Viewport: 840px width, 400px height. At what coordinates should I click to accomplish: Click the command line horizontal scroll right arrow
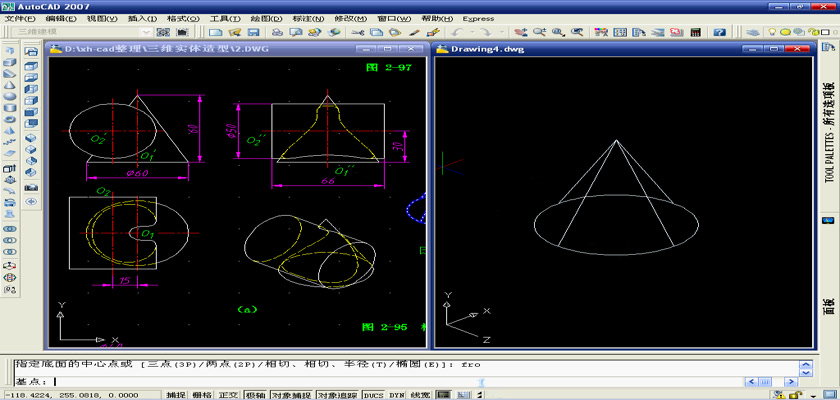790,382
